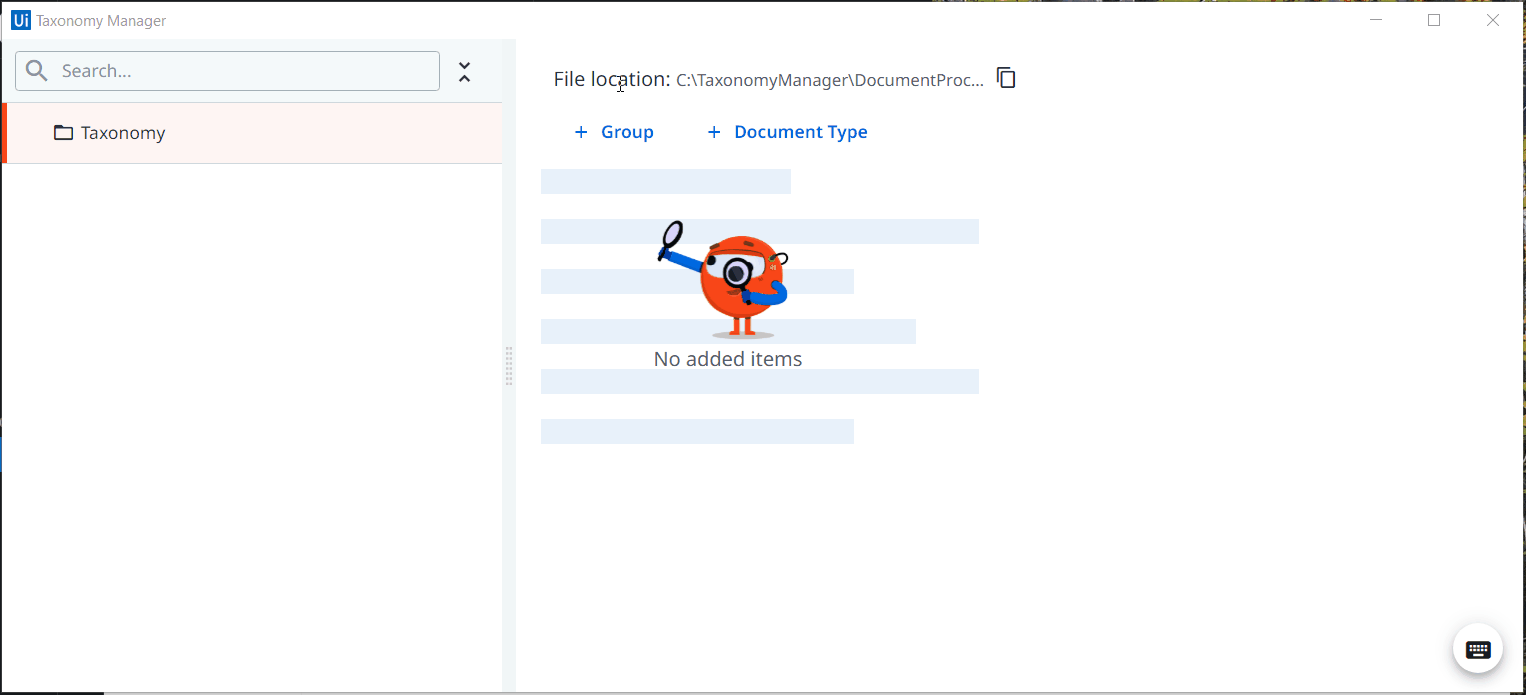Screen dimensions: 1526x695
Task: Click the plus icon beside Document Type
Action: [714, 132]
